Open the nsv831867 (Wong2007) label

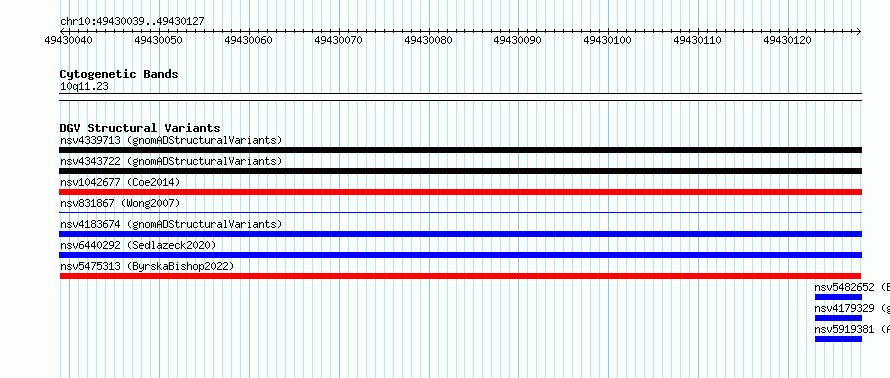click(120, 203)
